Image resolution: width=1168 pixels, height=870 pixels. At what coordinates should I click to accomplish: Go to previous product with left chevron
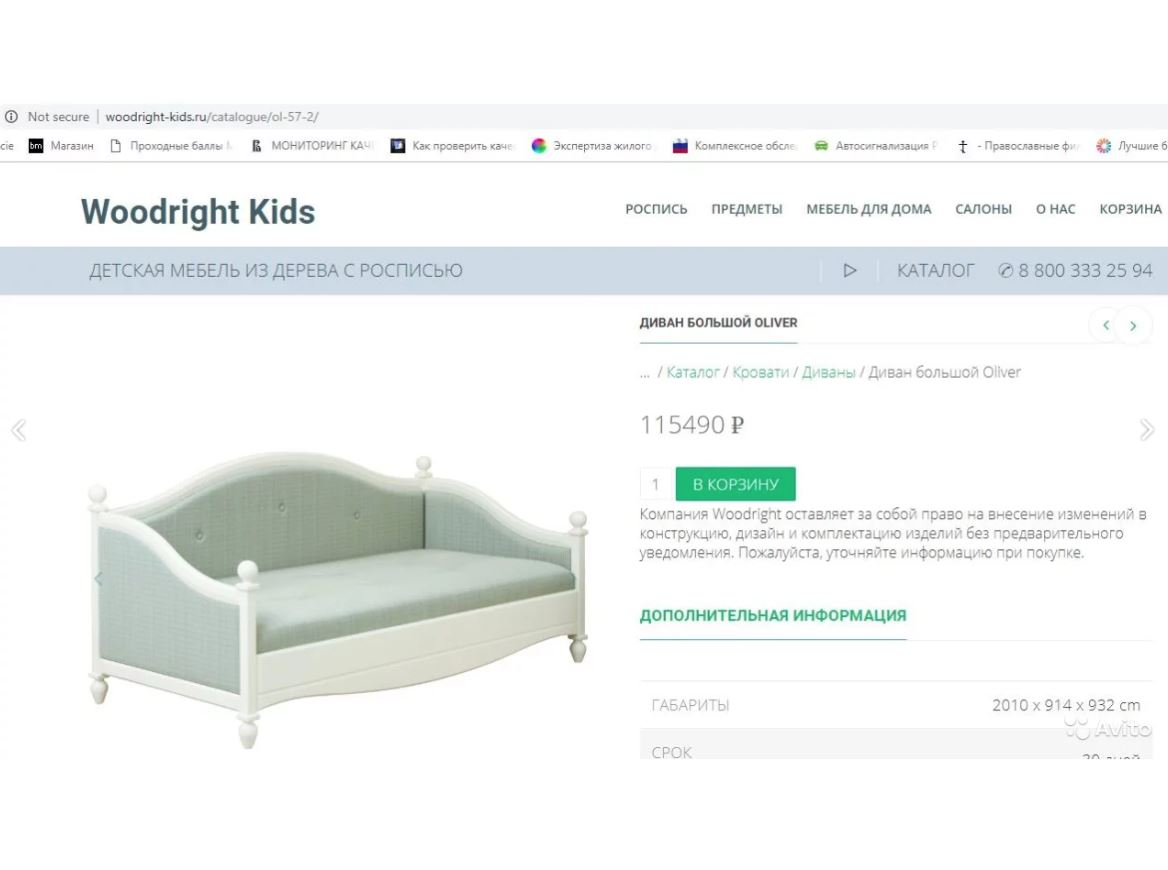(1105, 325)
